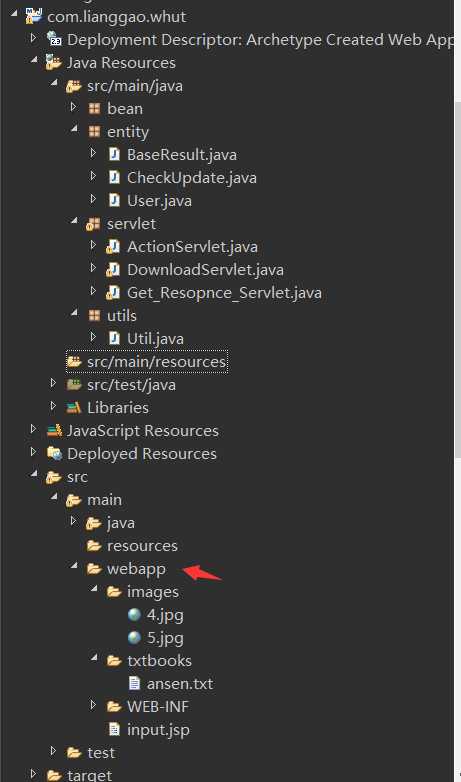The height and width of the screenshot is (782, 461).
Task: Collapse the webapp folder
Action: click(74, 567)
